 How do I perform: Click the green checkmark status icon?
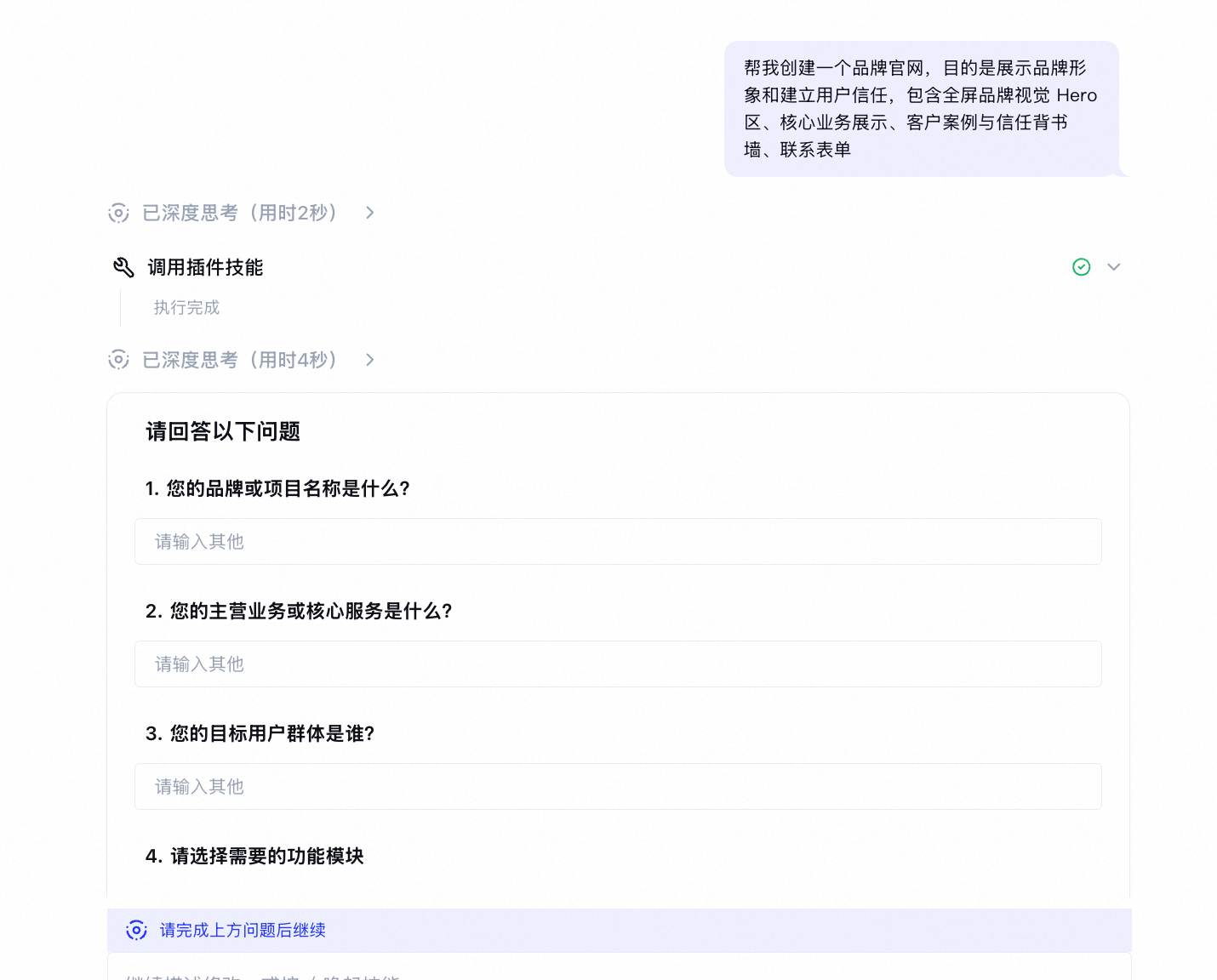pyautogui.click(x=1082, y=267)
